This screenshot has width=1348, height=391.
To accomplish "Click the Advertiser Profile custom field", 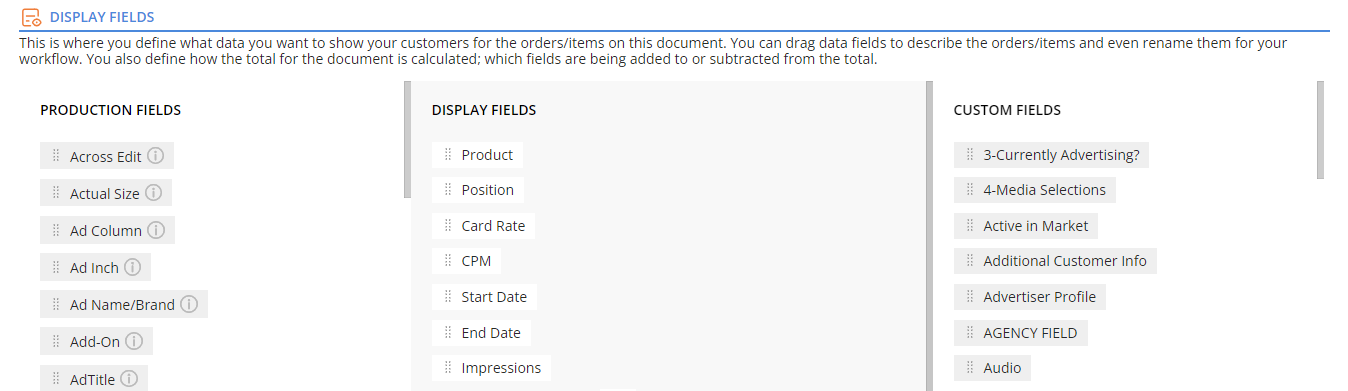I will [x=1030, y=297].
